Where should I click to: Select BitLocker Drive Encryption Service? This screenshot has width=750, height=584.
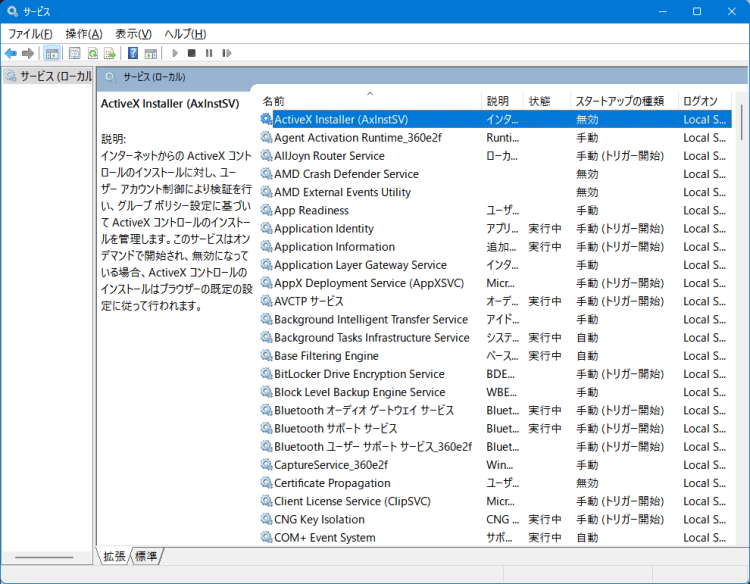pos(496,374)
